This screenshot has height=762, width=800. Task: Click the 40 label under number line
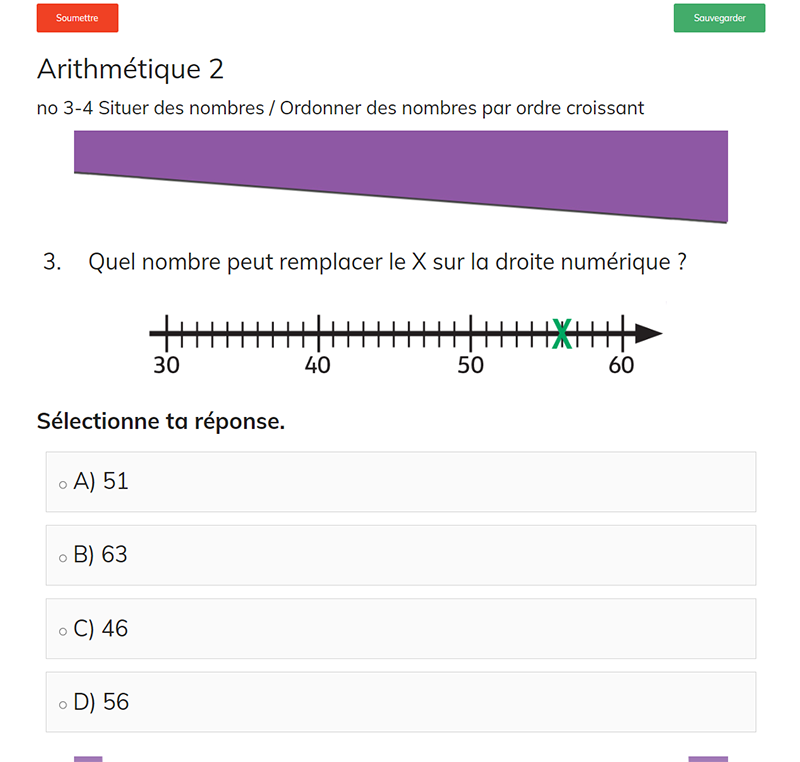[x=318, y=365]
